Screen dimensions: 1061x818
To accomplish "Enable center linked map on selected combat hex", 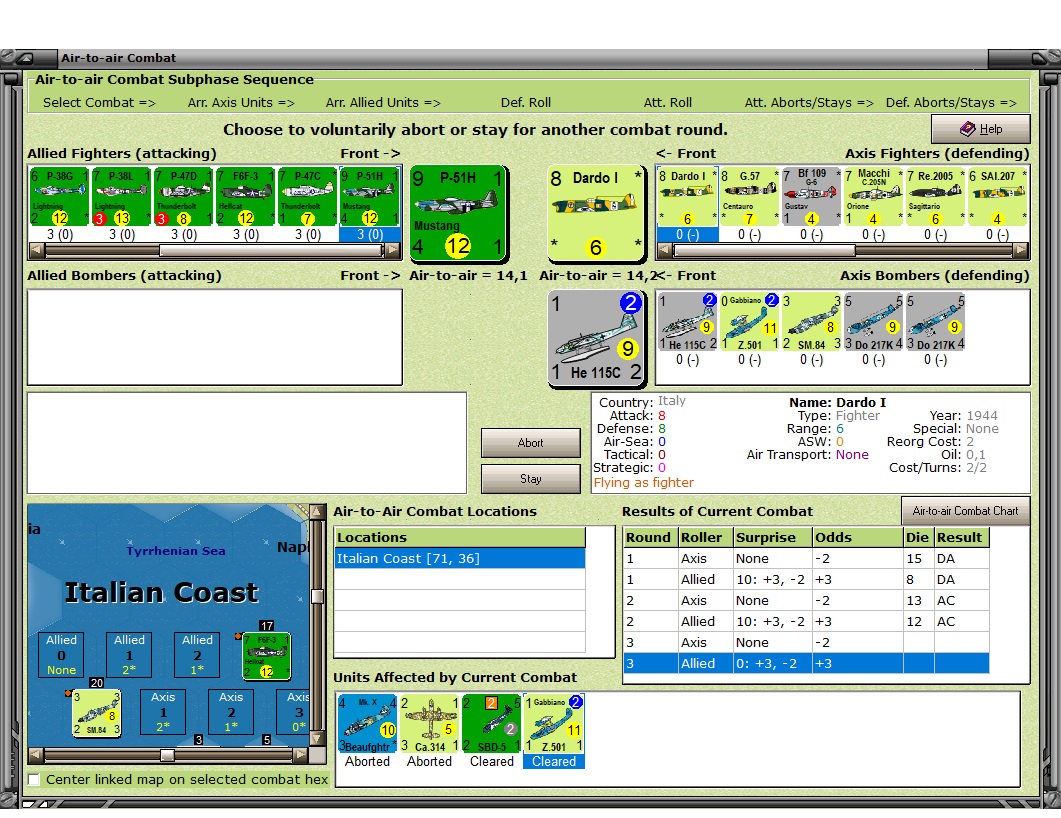I will click(34, 779).
